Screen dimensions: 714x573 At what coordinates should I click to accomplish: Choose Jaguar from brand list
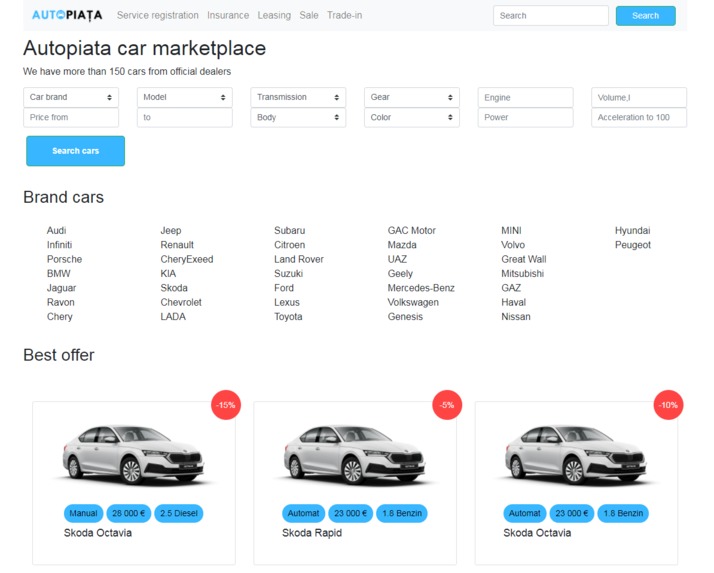61,288
